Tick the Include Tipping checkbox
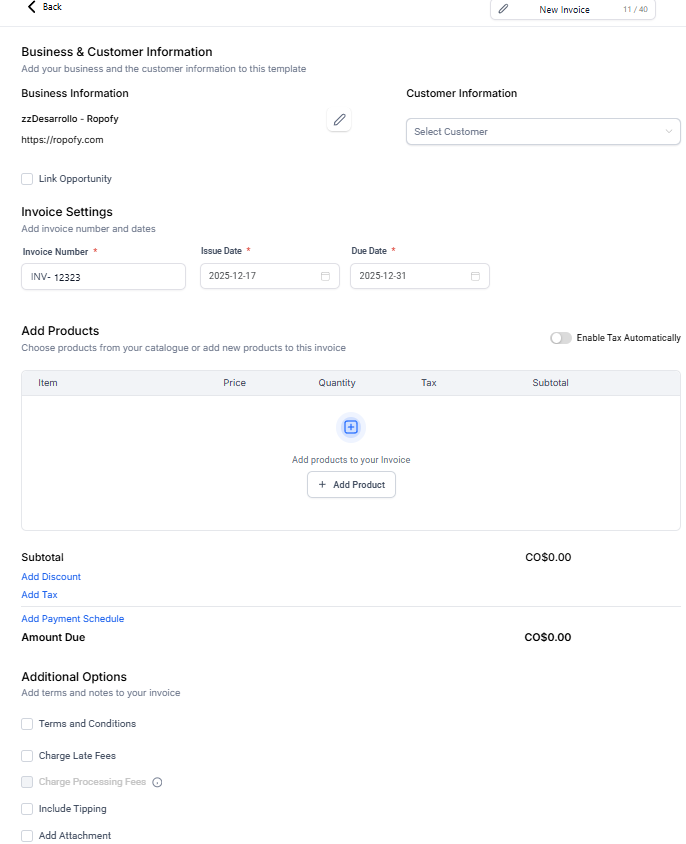Viewport: 686px width, 844px height. (x=27, y=809)
